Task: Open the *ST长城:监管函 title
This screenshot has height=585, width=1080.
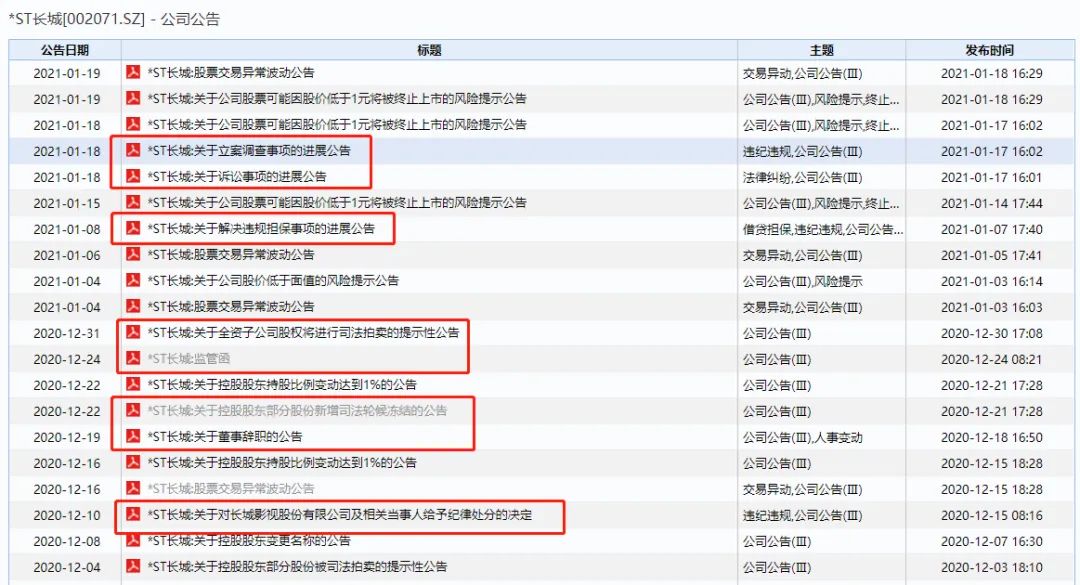Action: pos(189,358)
